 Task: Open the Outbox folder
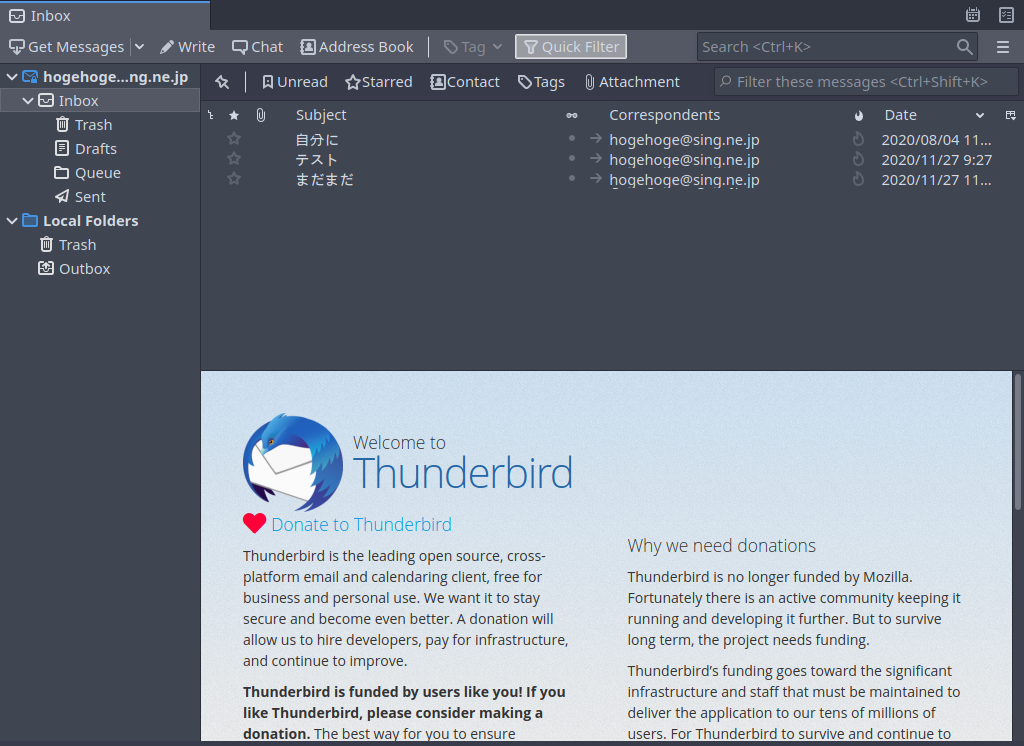coord(74,269)
